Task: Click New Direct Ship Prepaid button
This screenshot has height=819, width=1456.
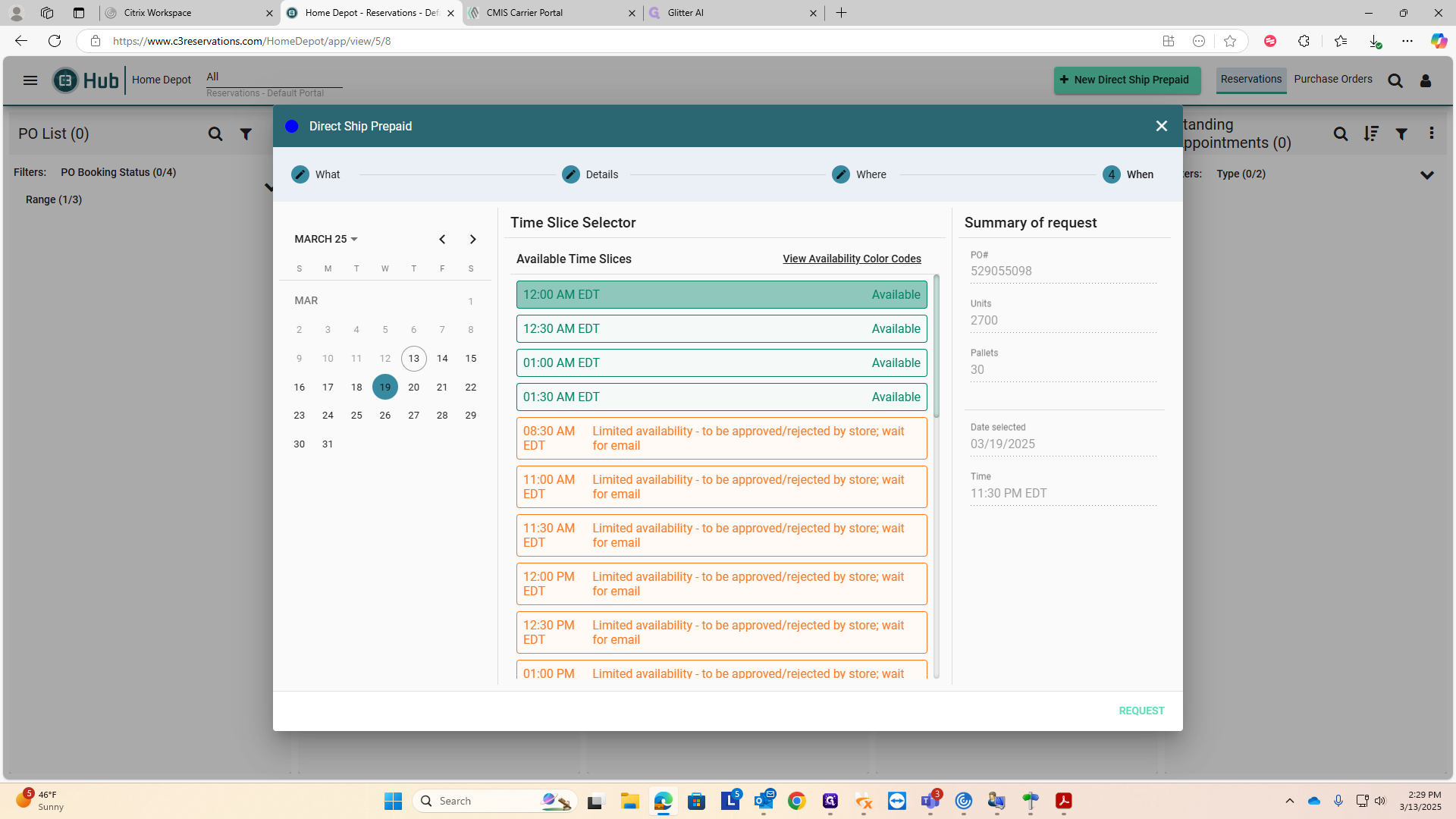Action: 1127,80
